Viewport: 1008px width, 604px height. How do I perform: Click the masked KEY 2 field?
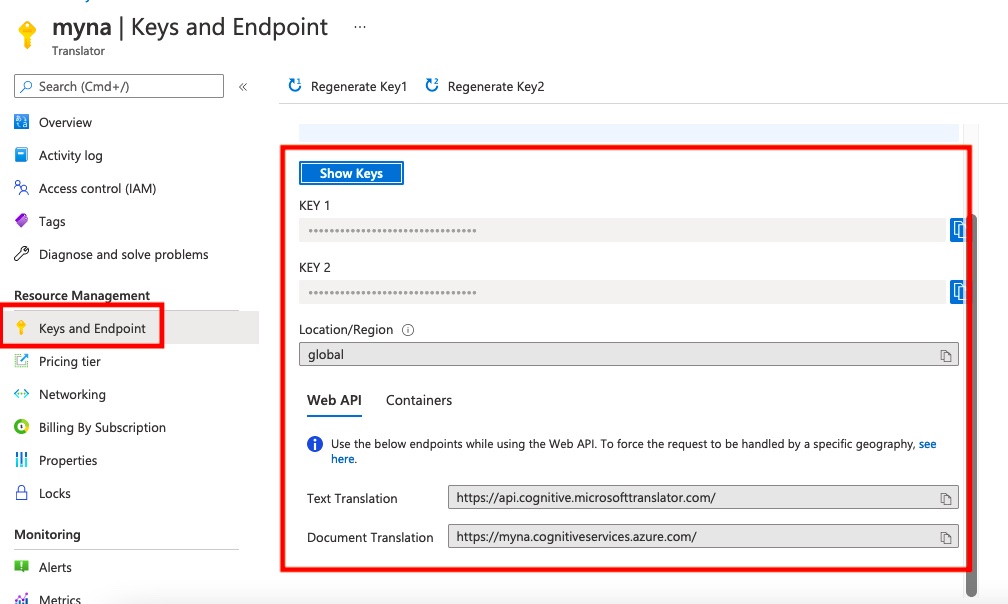(624, 292)
